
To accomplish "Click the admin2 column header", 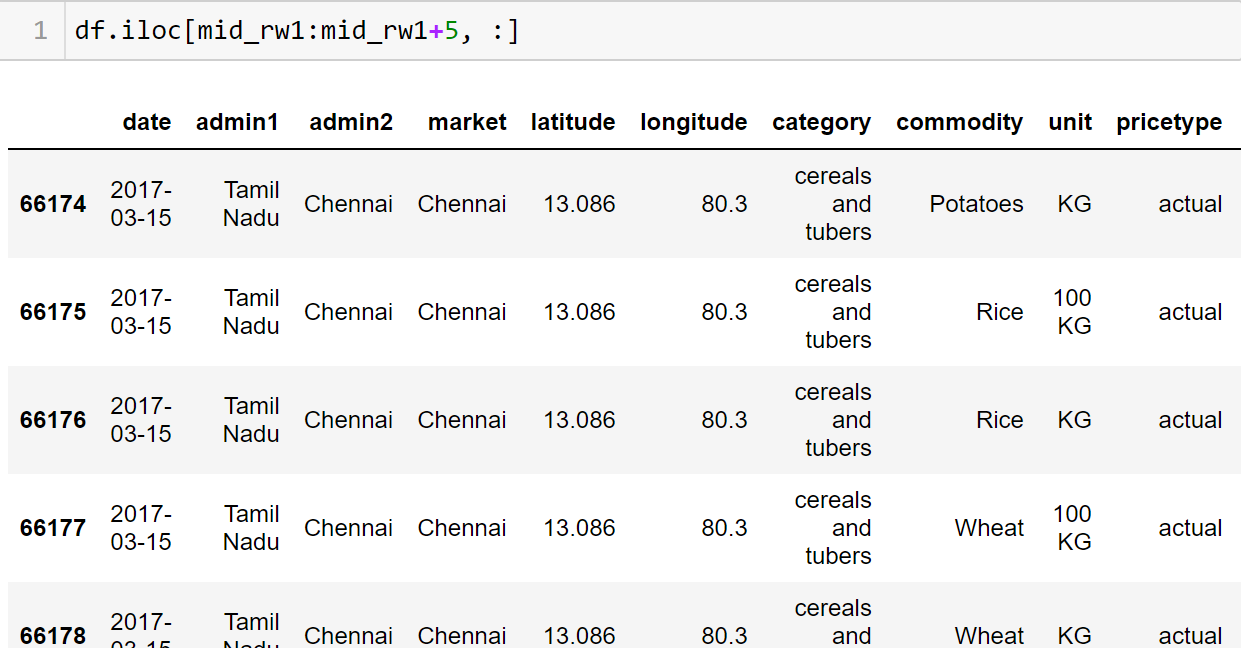I will pyautogui.click(x=351, y=122).
